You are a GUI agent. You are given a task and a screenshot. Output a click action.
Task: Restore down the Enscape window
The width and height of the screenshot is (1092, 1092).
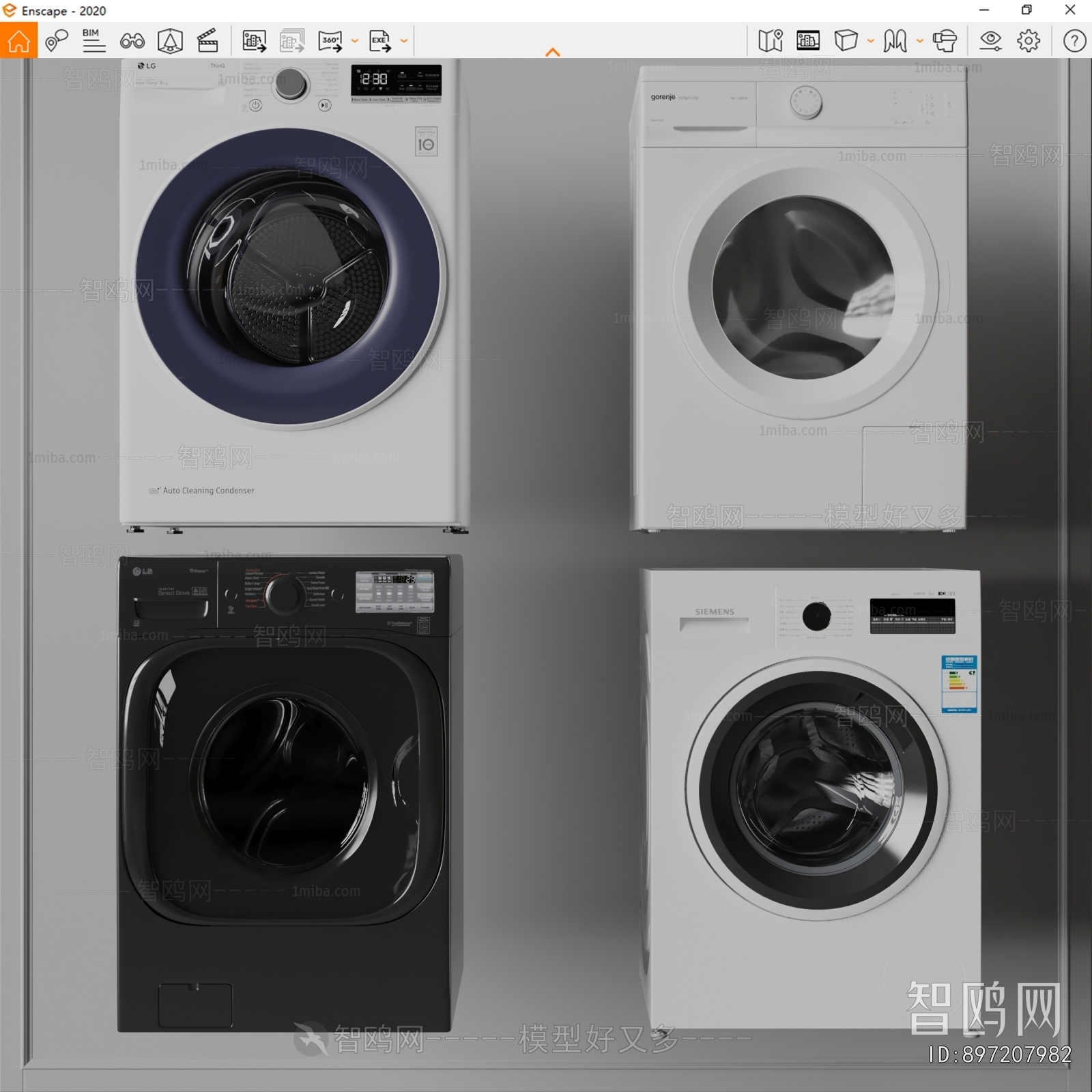(1026, 10)
